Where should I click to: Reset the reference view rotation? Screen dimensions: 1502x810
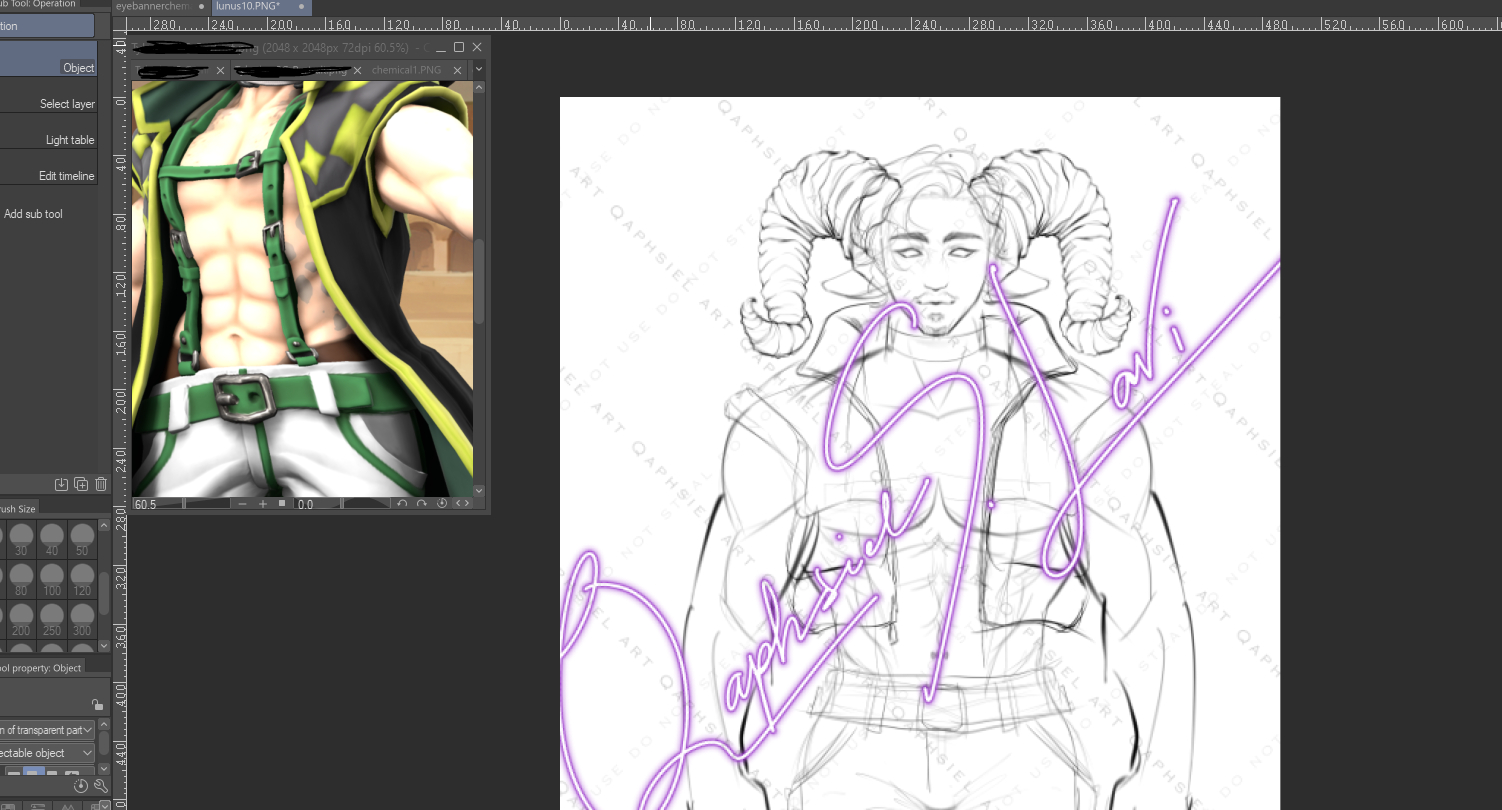pyautogui.click(x=442, y=504)
